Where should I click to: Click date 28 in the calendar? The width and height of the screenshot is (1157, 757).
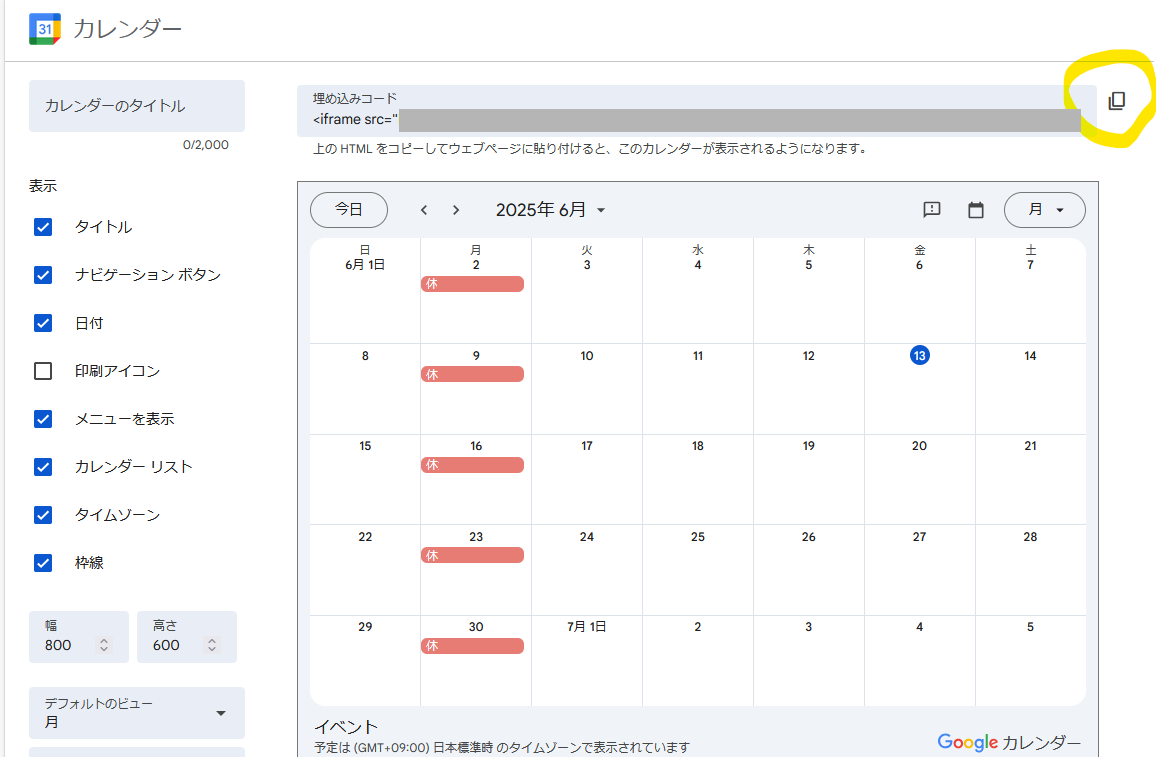pos(1030,537)
